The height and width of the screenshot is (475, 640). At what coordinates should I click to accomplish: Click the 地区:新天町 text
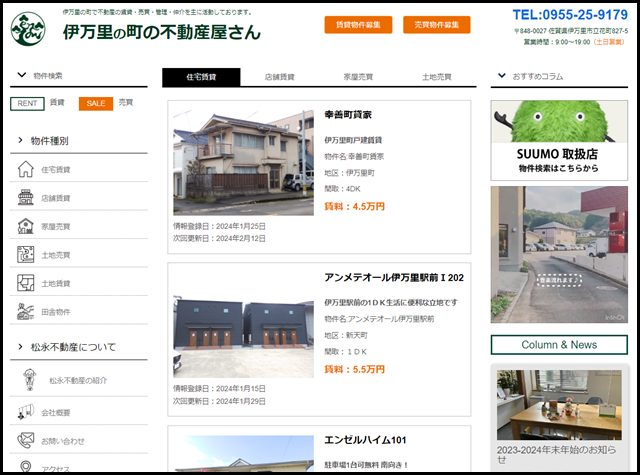346,335
